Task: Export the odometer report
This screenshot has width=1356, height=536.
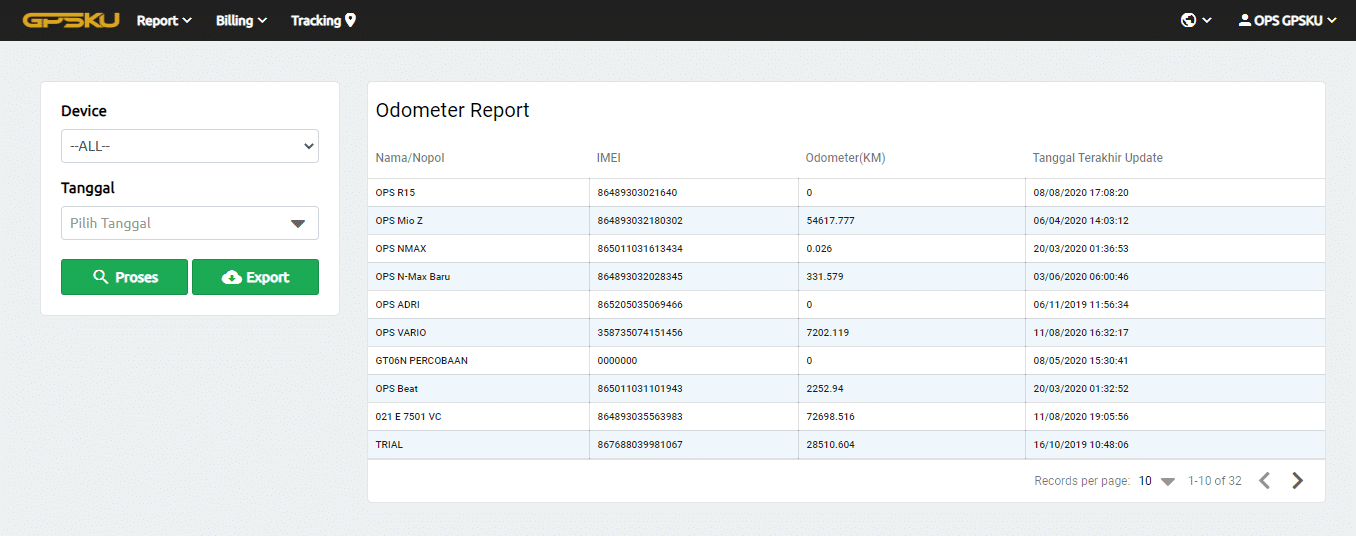Action: 255,277
